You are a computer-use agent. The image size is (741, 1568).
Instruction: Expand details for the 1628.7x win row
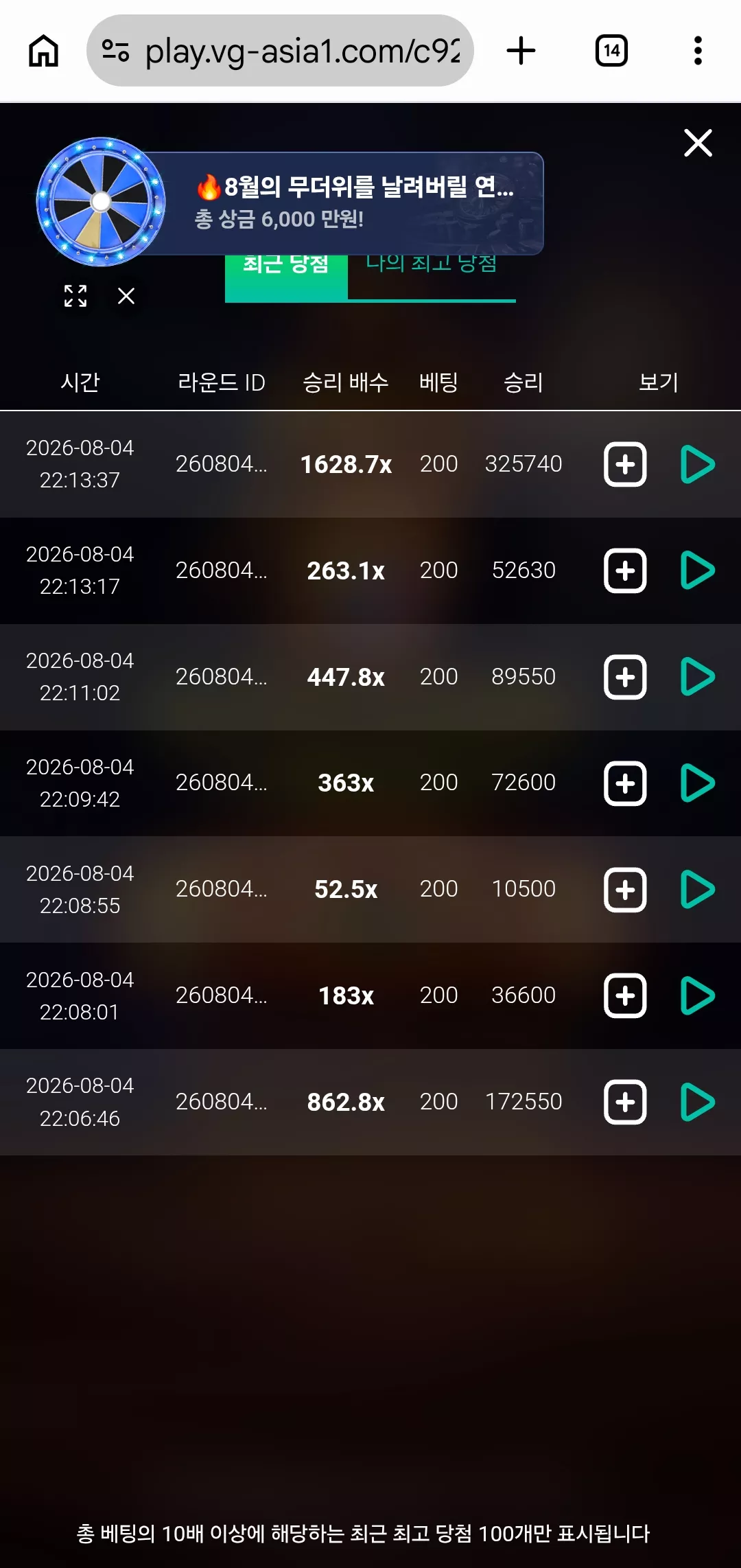[x=625, y=465]
